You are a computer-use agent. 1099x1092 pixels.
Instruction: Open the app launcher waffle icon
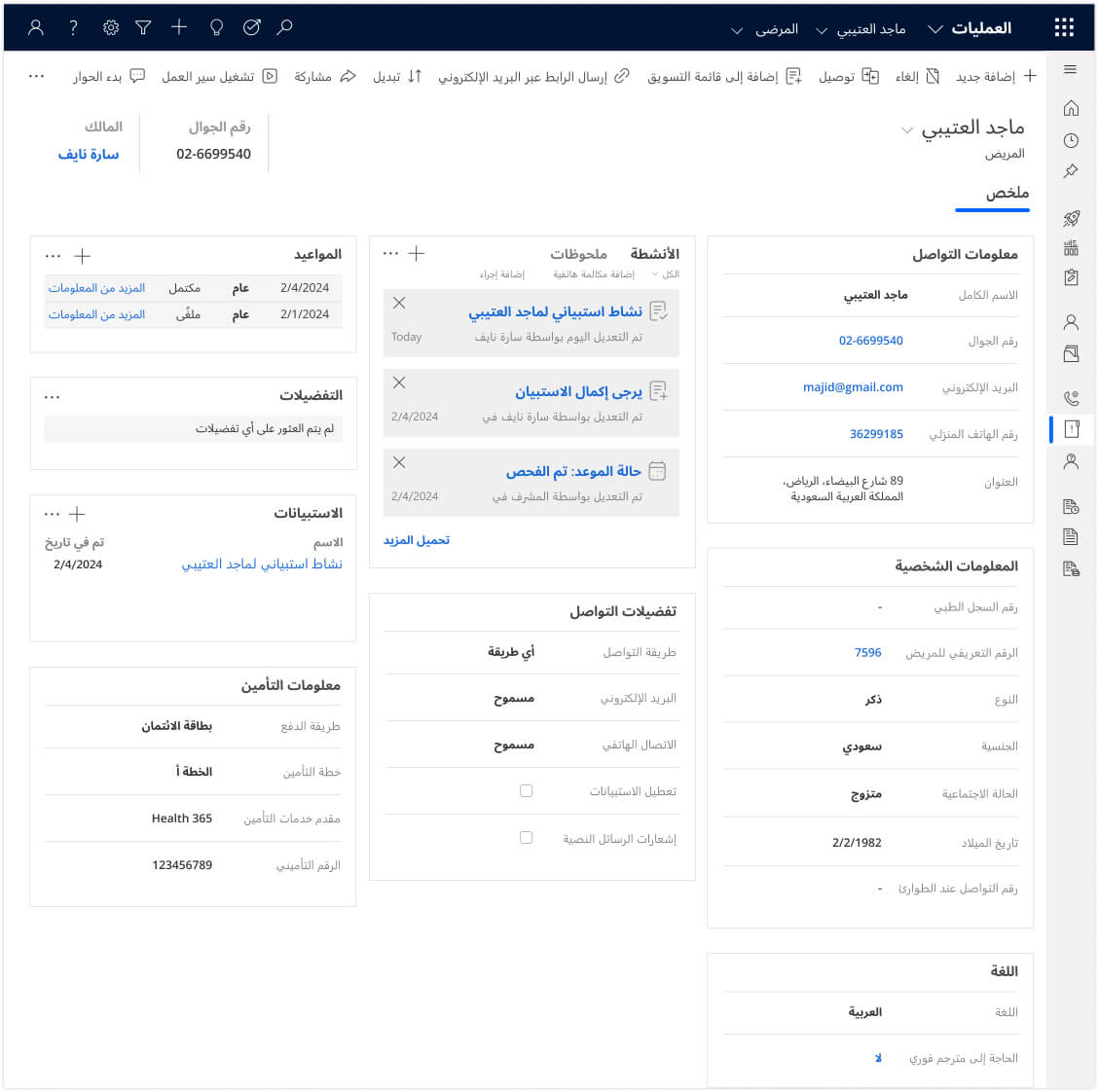(x=1064, y=28)
